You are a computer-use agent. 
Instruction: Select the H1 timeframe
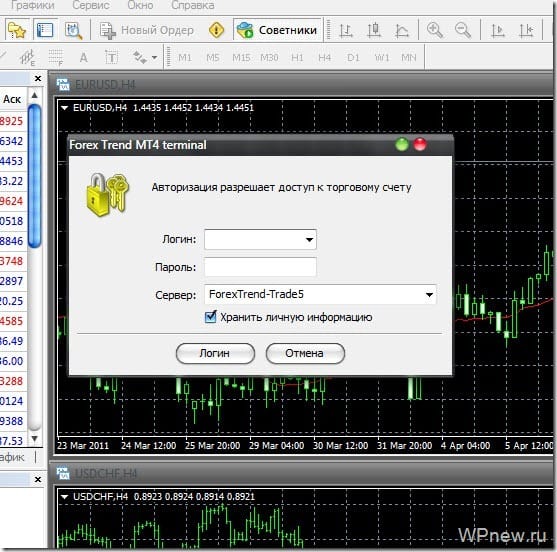click(x=297, y=58)
